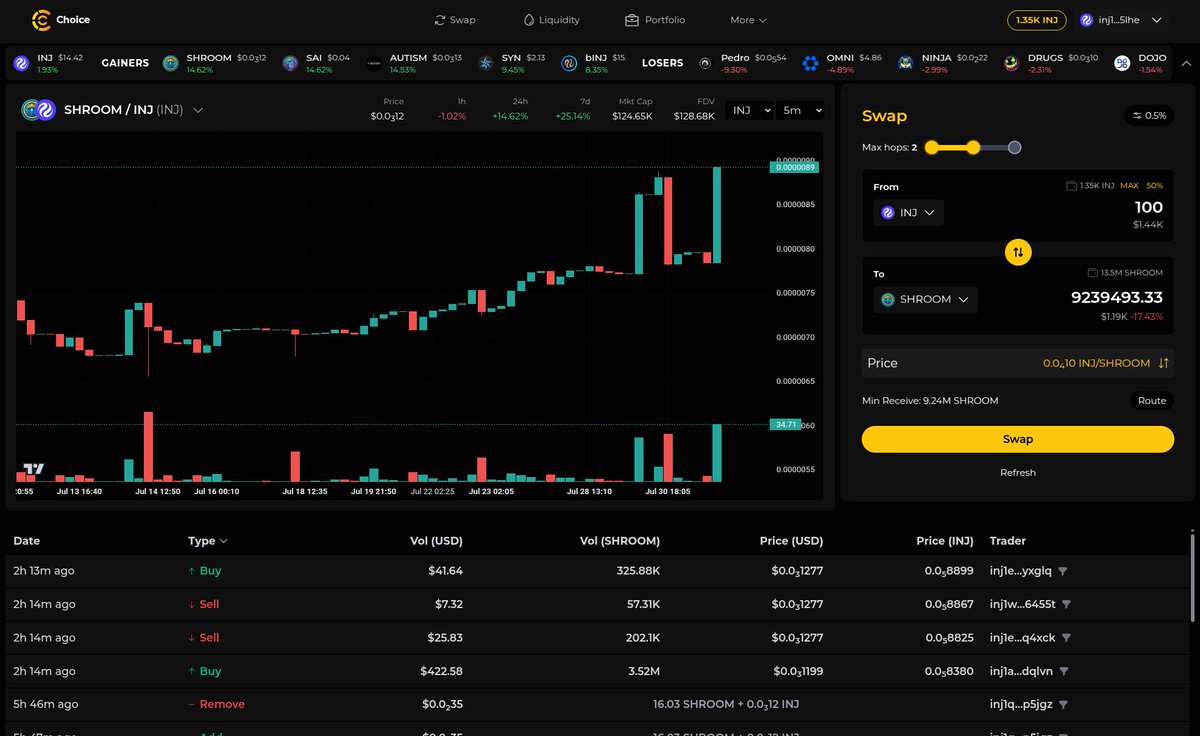Invert the INJ/SHROOM price with the arrows icon
Screen dimensions: 1200x736
[x=1163, y=363]
